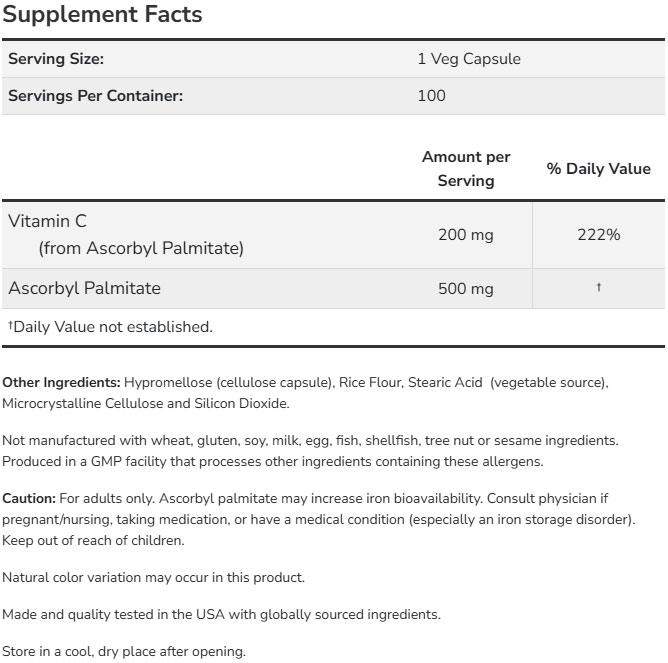Image resolution: width=668 pixels, height=663 pixels.
Task: Select the Serving Size label
Action: click(x=56, y=59)
